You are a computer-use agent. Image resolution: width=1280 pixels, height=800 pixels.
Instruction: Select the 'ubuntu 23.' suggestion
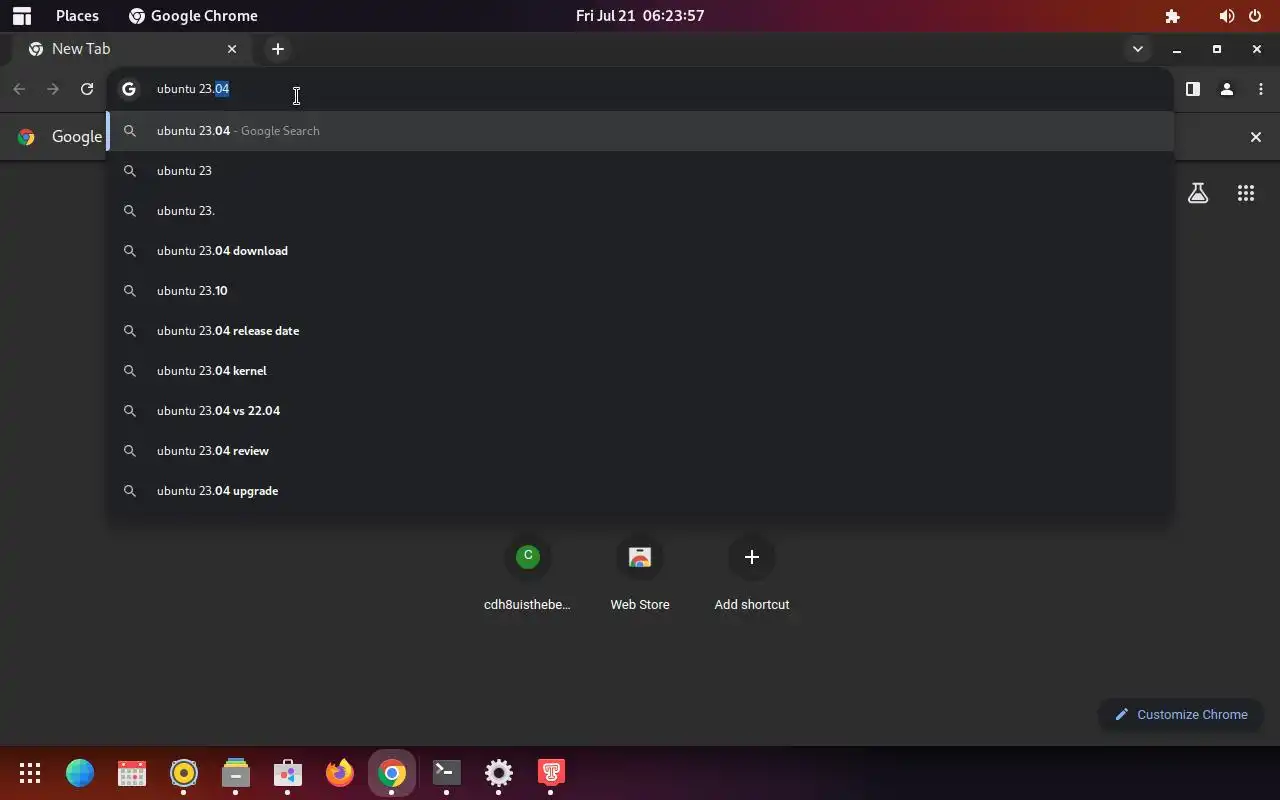click(640, 211)
